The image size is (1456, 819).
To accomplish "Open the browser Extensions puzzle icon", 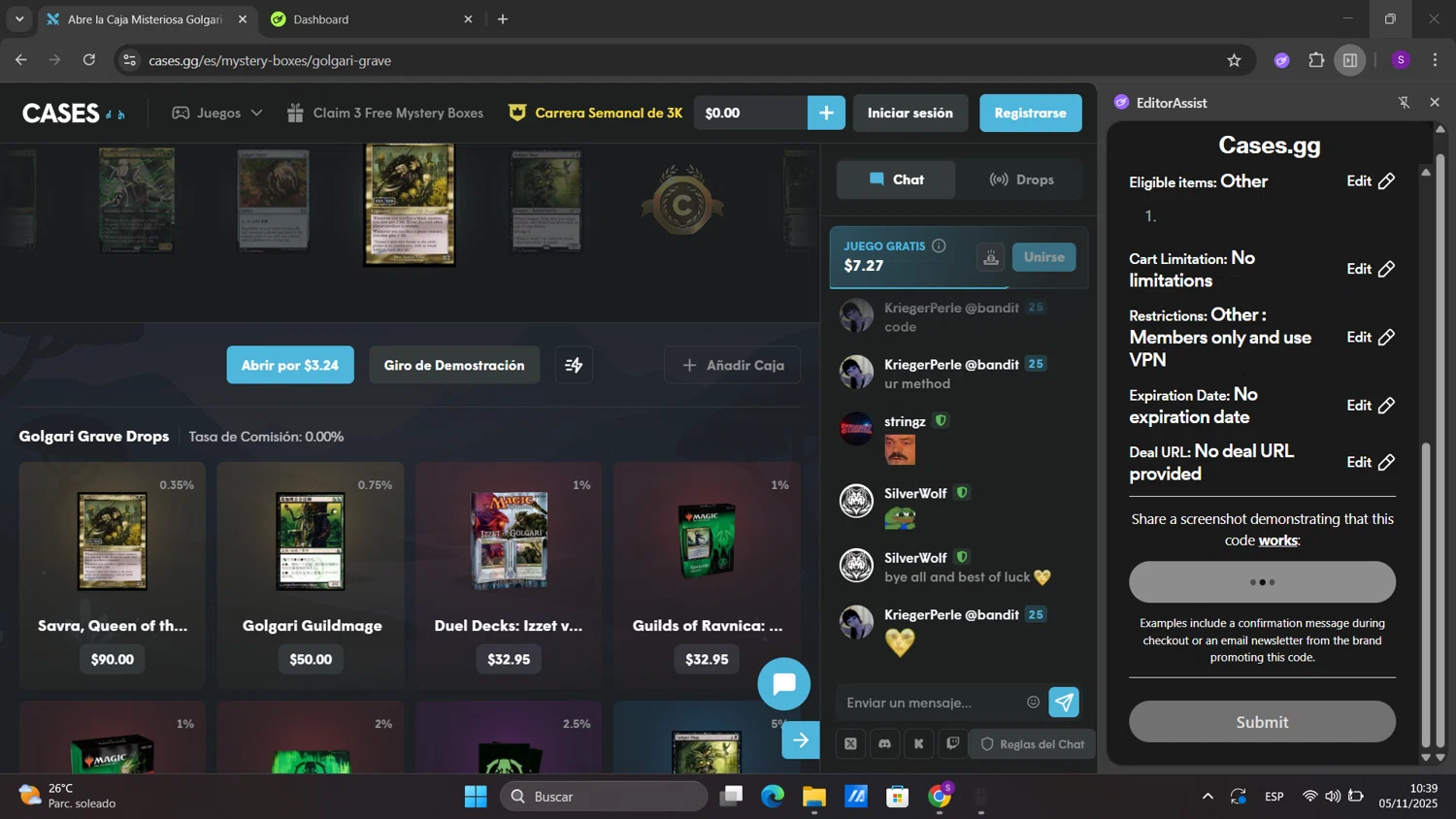I will click(1316, 60).
